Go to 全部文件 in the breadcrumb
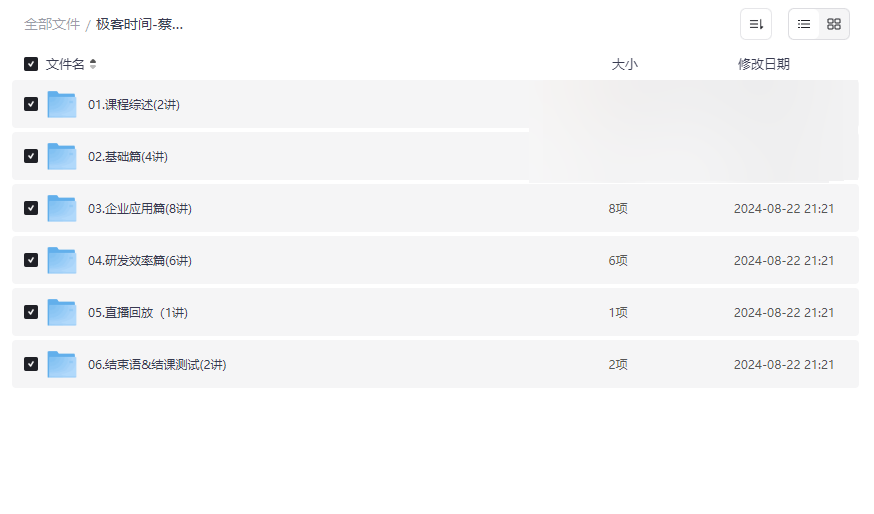874x514 pixels. coord(52,24)
